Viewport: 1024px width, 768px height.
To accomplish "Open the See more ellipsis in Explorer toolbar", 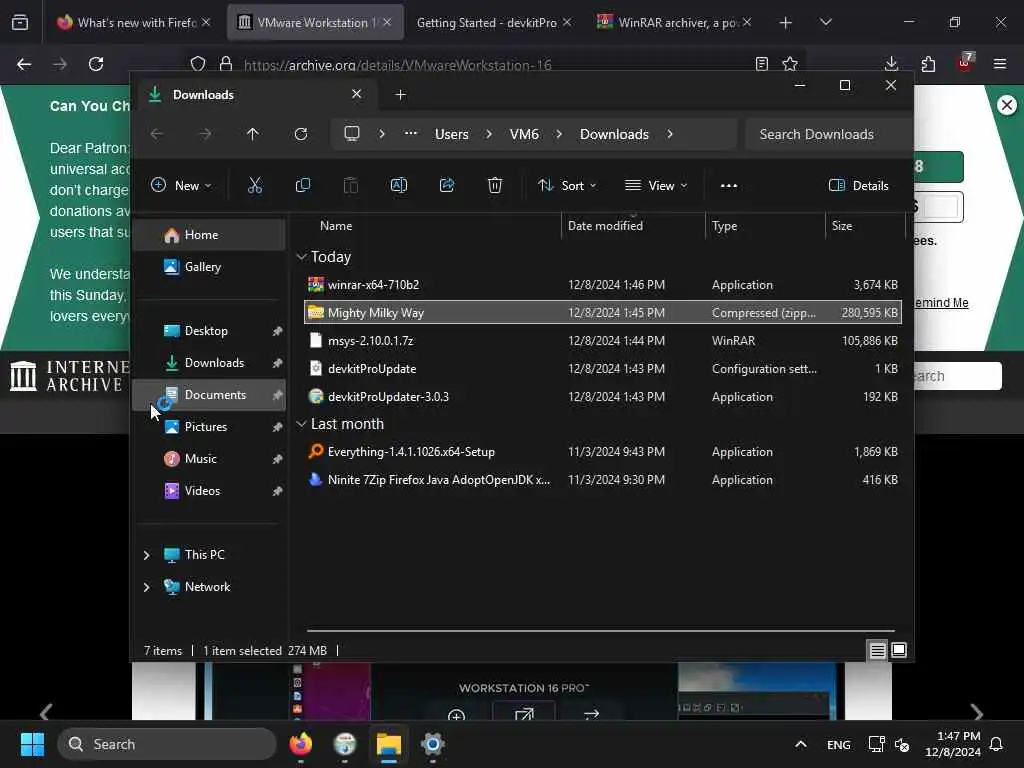I will coord(729,185).
